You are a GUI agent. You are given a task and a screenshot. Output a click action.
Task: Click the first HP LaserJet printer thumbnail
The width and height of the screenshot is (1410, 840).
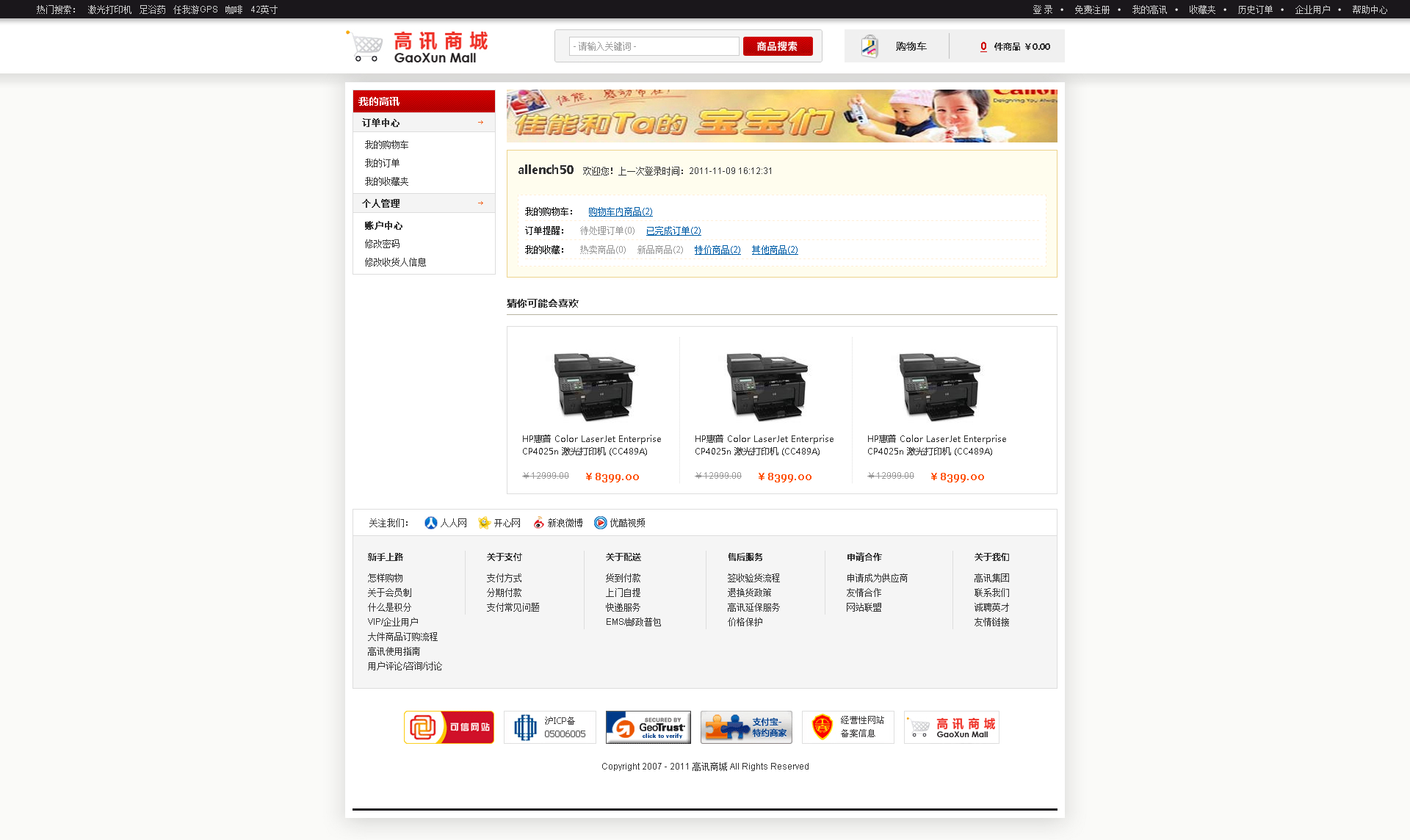point(593,386)
